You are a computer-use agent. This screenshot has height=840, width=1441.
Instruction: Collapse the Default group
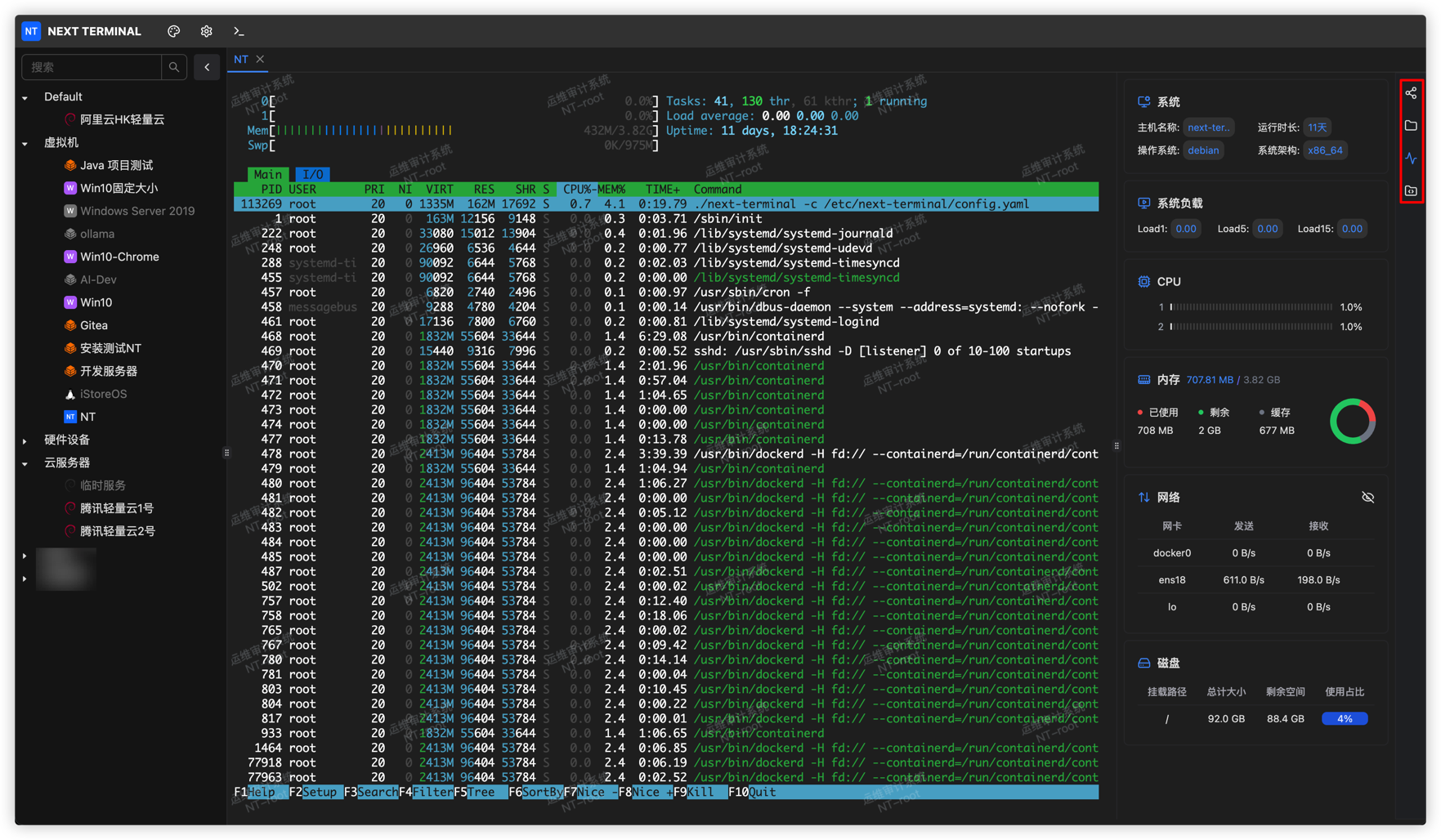[25, 97]
